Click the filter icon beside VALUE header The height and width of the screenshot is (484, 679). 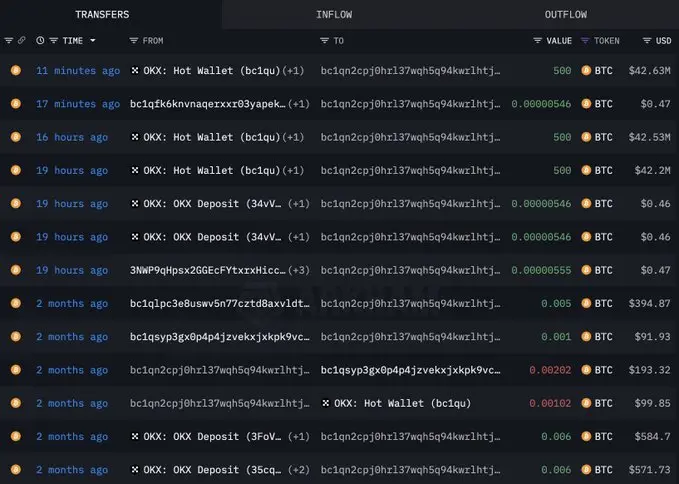pos(537,41)
